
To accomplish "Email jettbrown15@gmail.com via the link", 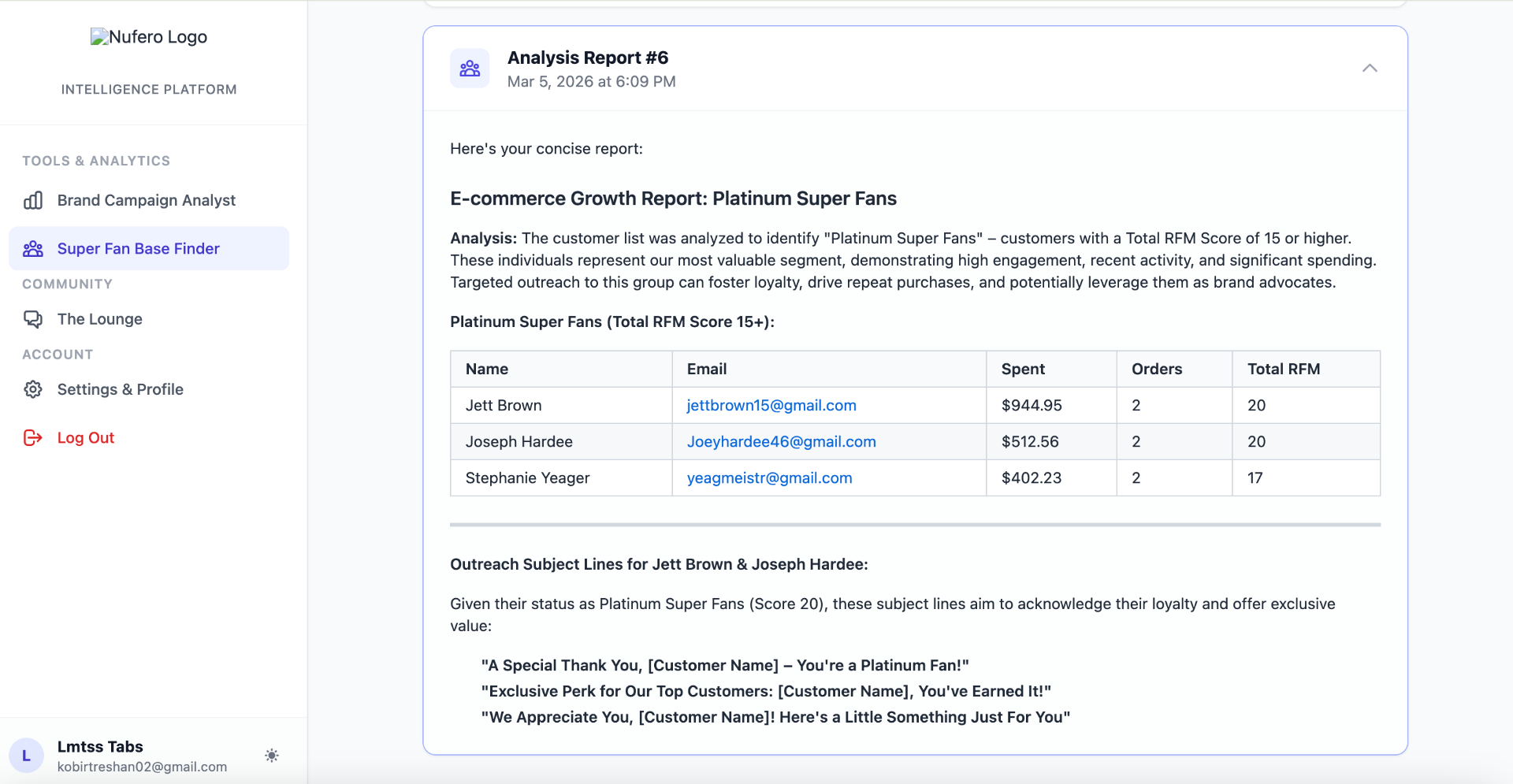I will click(771, 405).
